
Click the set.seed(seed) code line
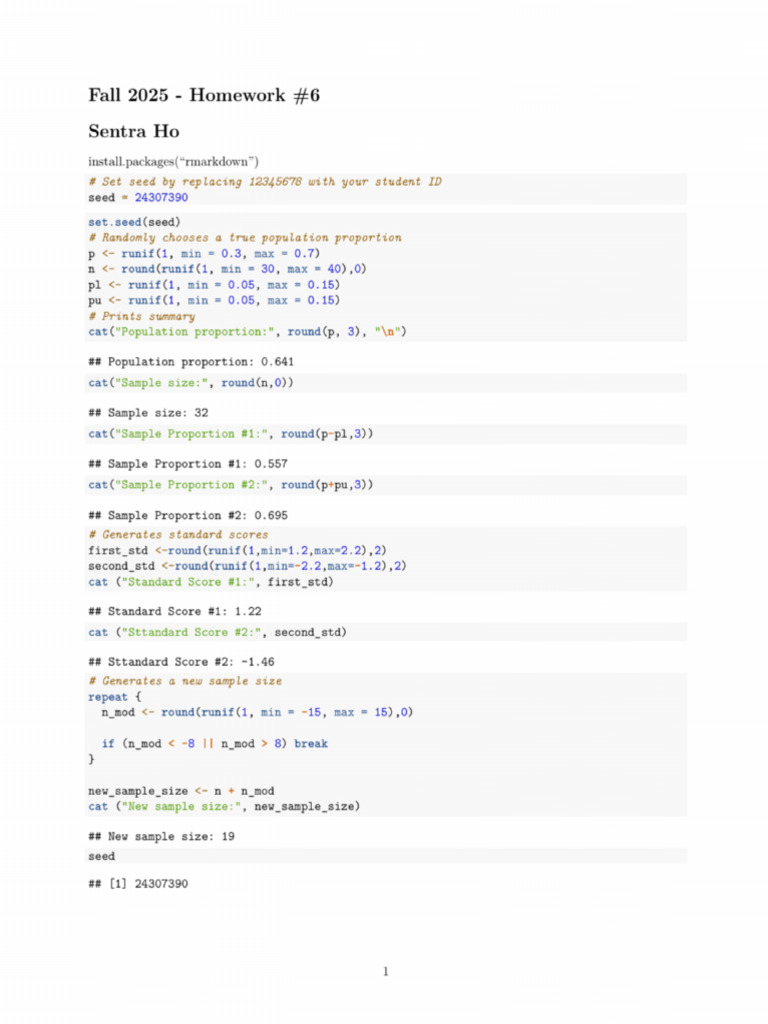tap(134, 222)
